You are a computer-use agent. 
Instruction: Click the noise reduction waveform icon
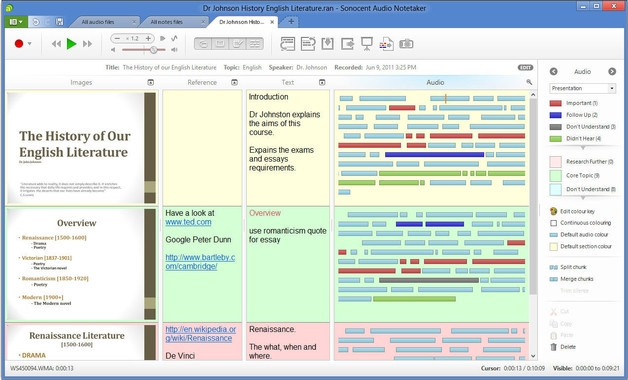click(174, 38)
